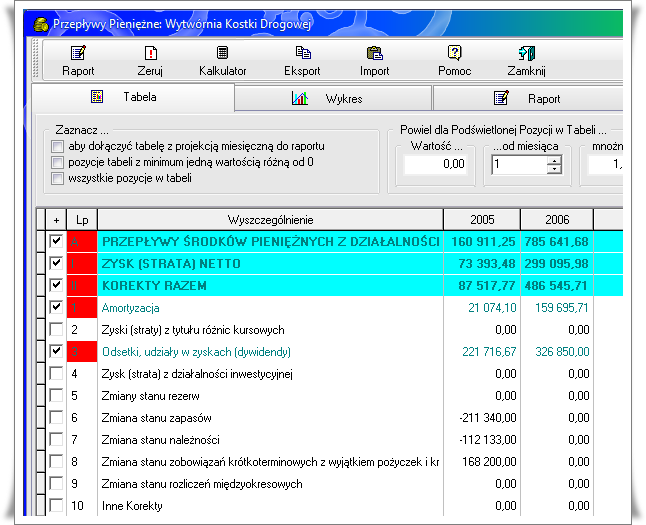Click the Raport toolbar icon
Image resolution: width=646 pixels, height=525 pixels.
click(x=78, y=54)
